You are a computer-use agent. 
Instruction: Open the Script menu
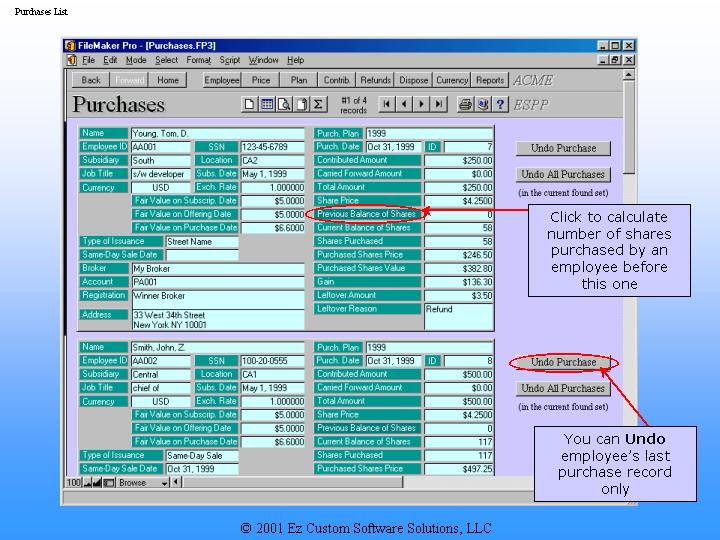click(x=230, y=60)
